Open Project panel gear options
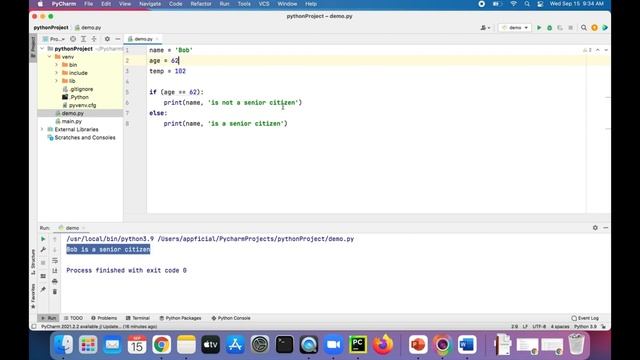Image resolution: width=640 pixels, height=360 pixels. tap(107, 39)
